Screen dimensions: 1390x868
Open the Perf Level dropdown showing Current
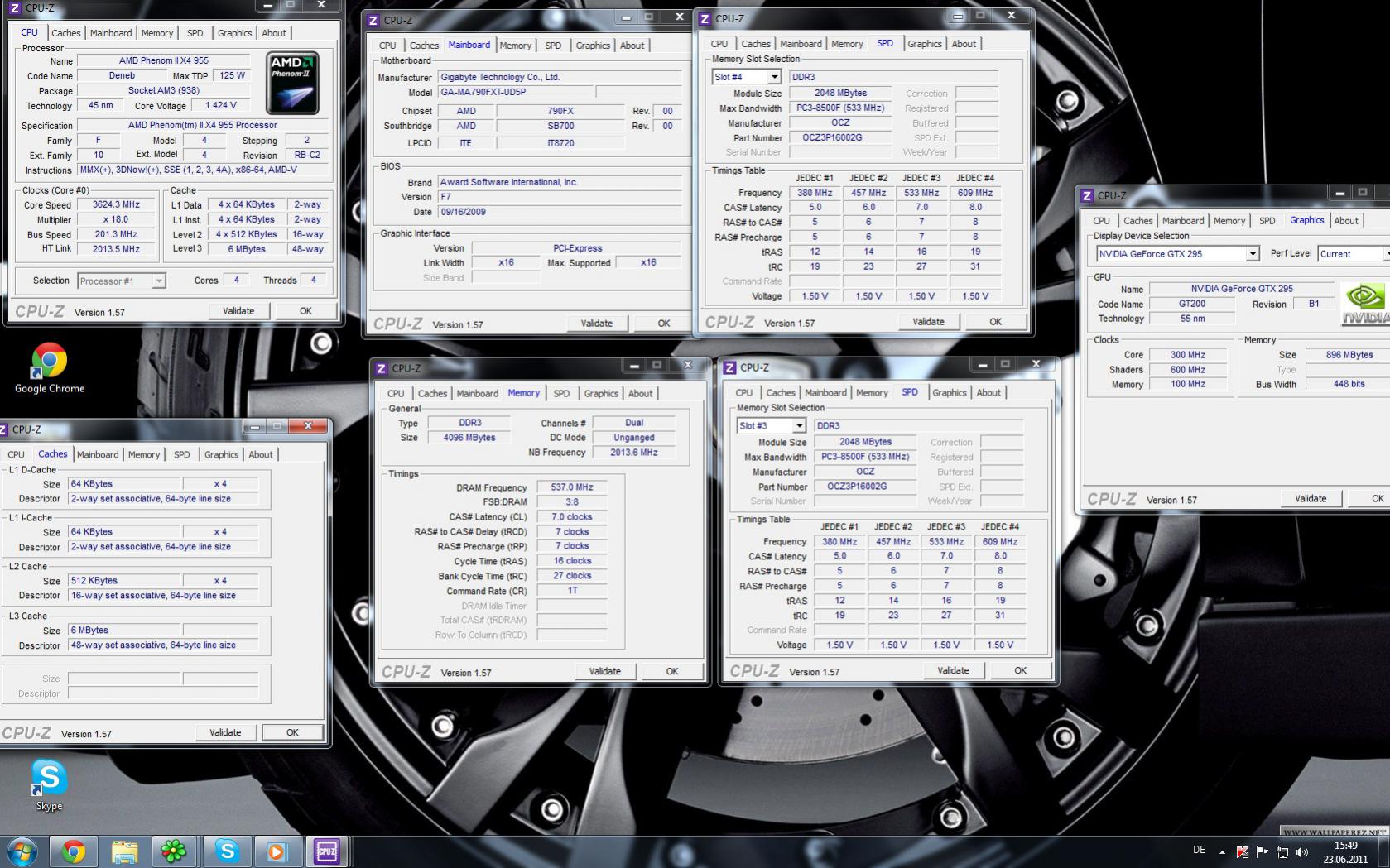(1354, 254)
